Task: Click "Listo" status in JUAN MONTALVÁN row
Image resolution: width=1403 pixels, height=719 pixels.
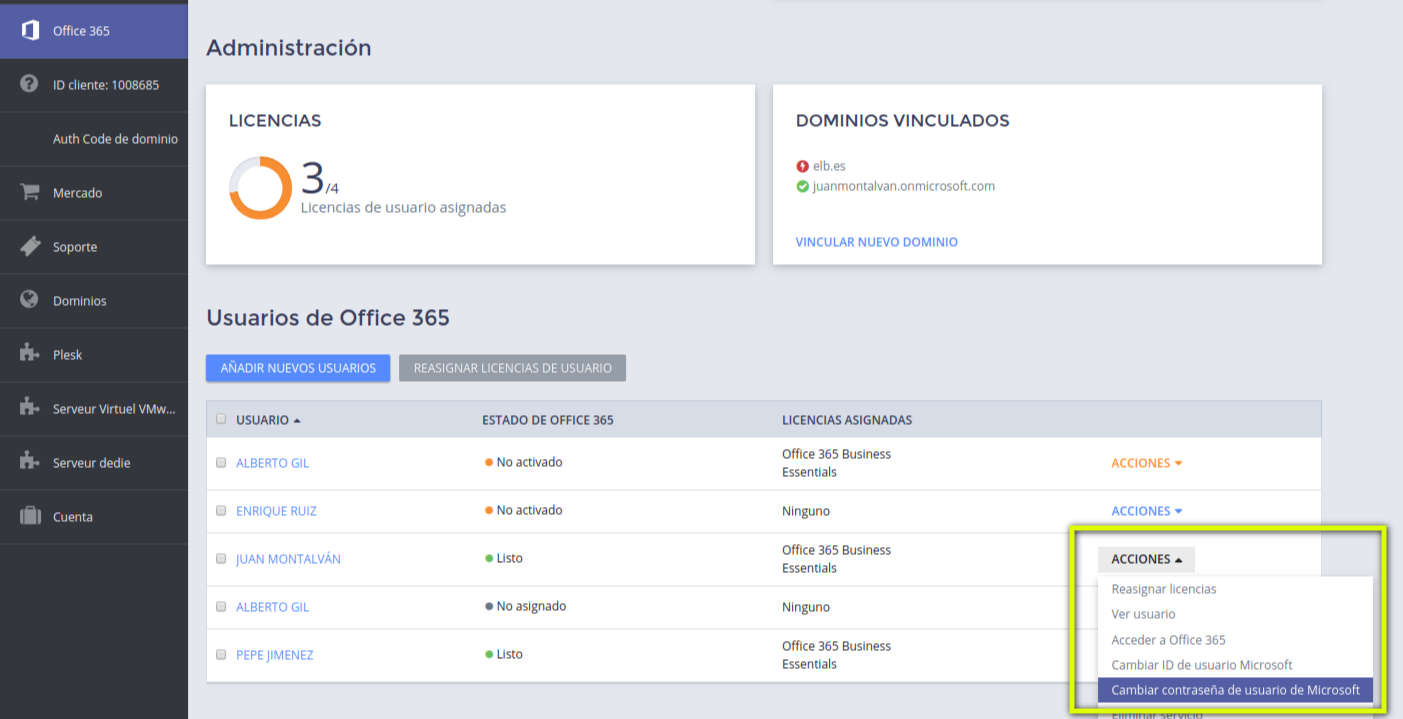Action: coord(510,558)
